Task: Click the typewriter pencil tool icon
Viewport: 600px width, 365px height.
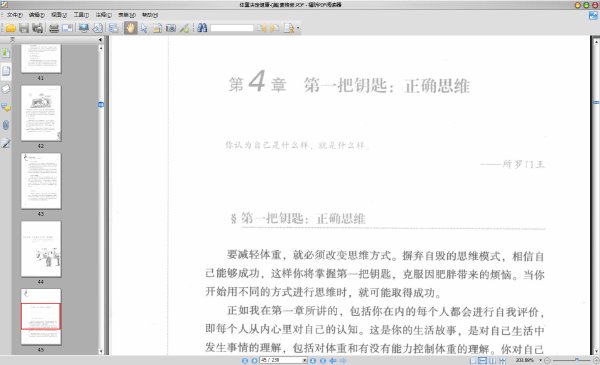Action: (x=185, y=28)
